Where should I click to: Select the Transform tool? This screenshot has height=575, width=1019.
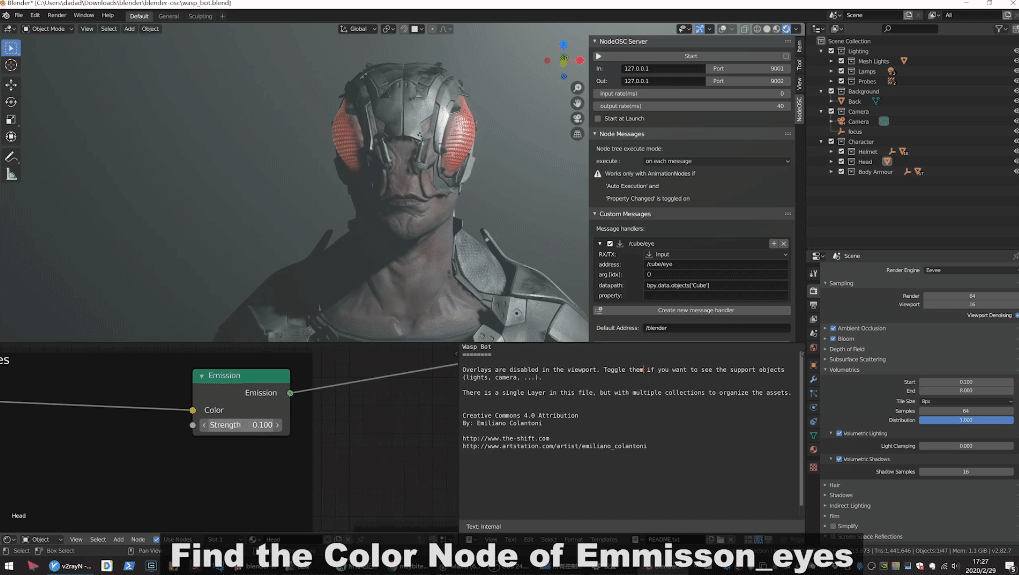(11, 136)
